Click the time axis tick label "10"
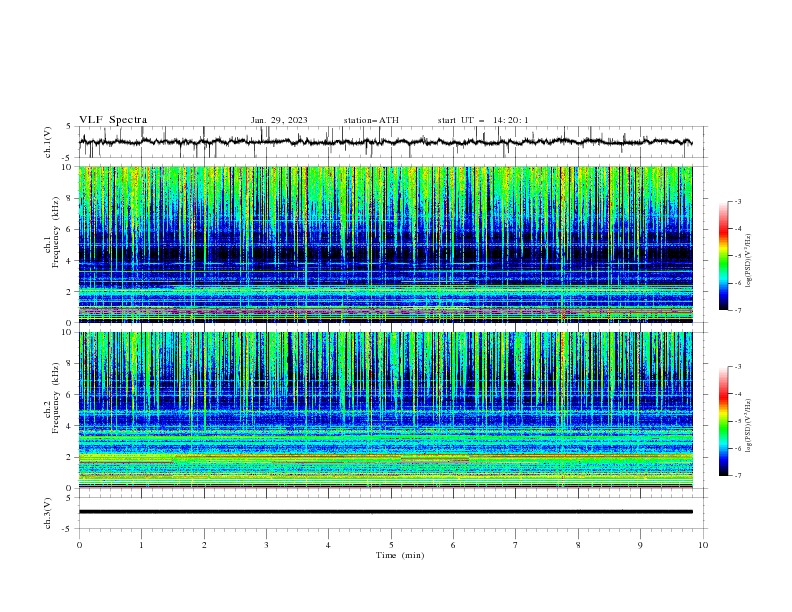The height and width of the screenshot is (612, 792). [703, 545]
